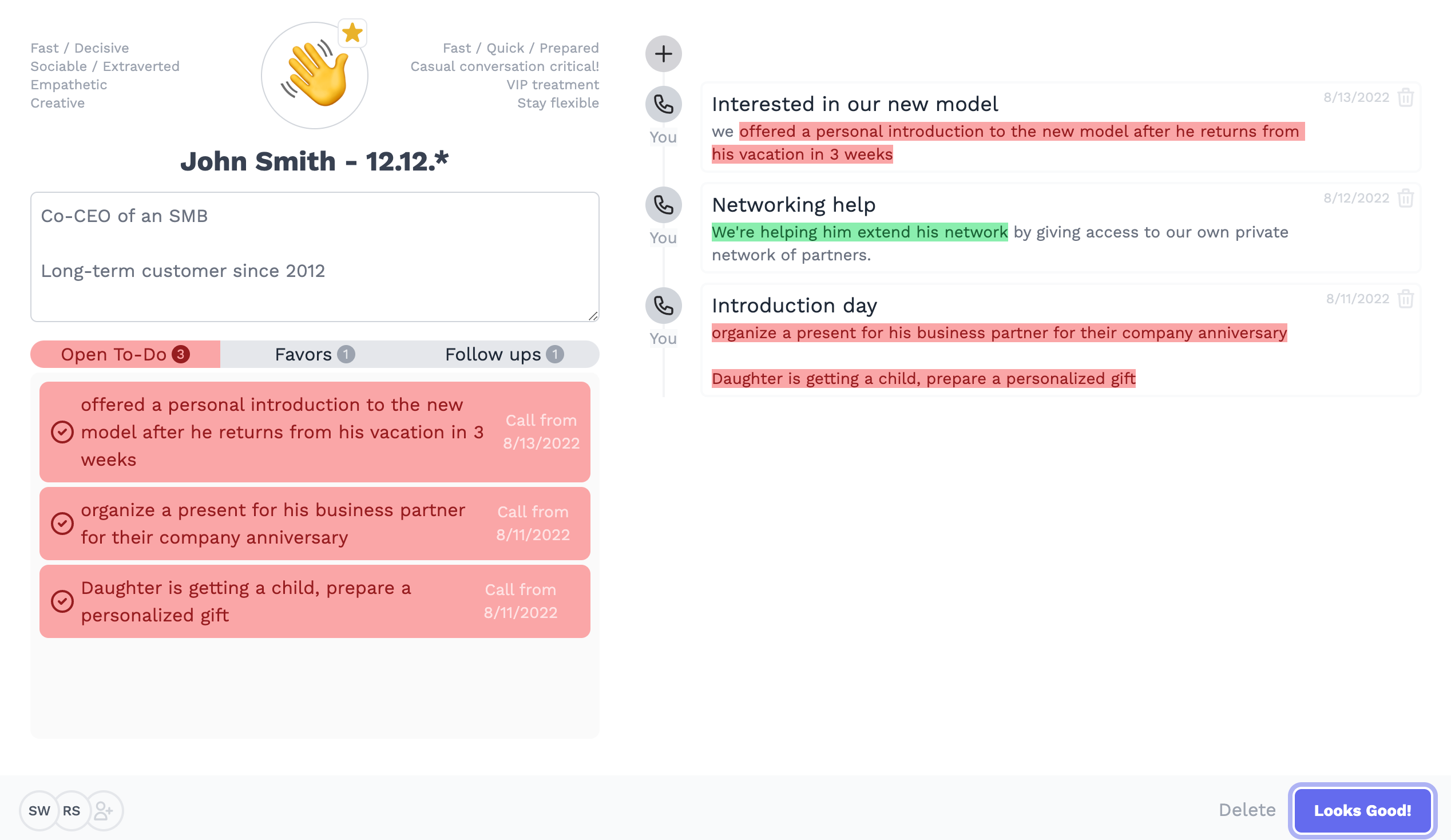Toggle the checkbox for personal introduction to-do item

tap(62, 431)
